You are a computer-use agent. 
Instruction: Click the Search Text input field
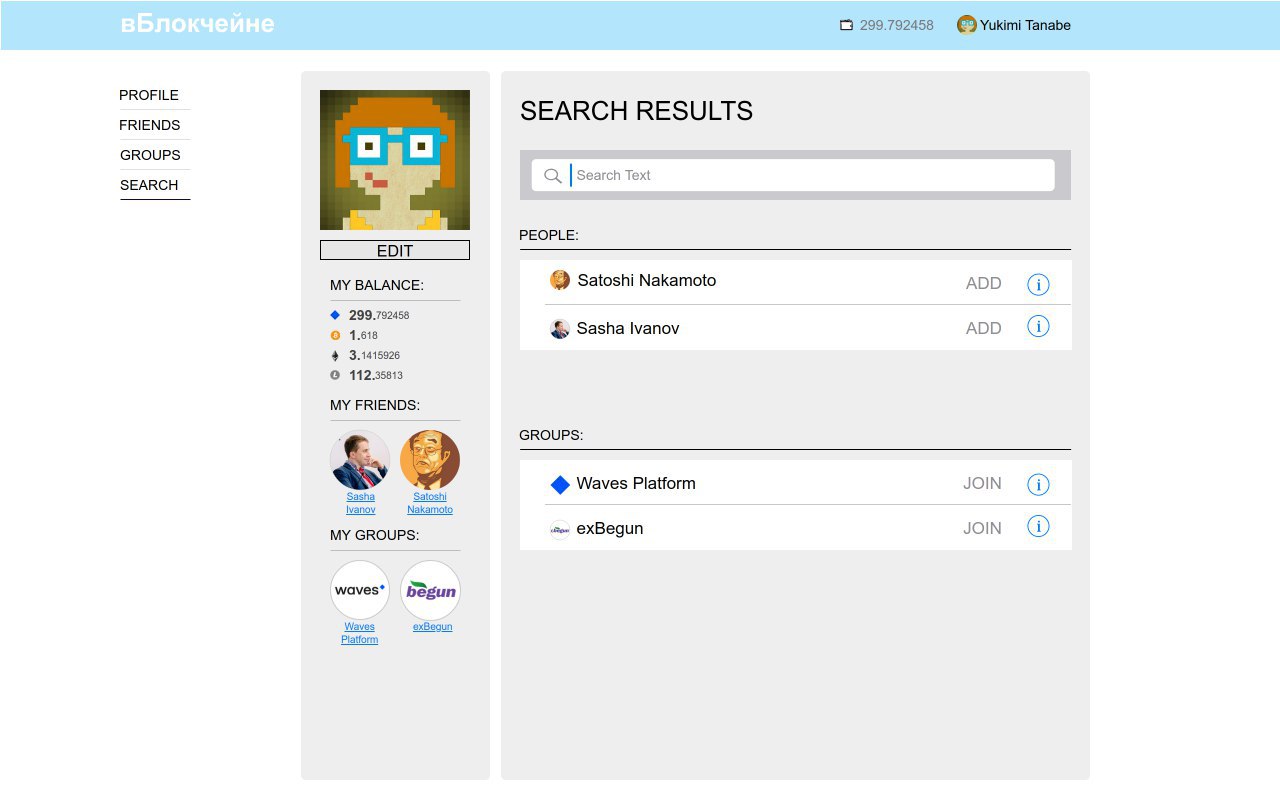[x=793, y=175]
